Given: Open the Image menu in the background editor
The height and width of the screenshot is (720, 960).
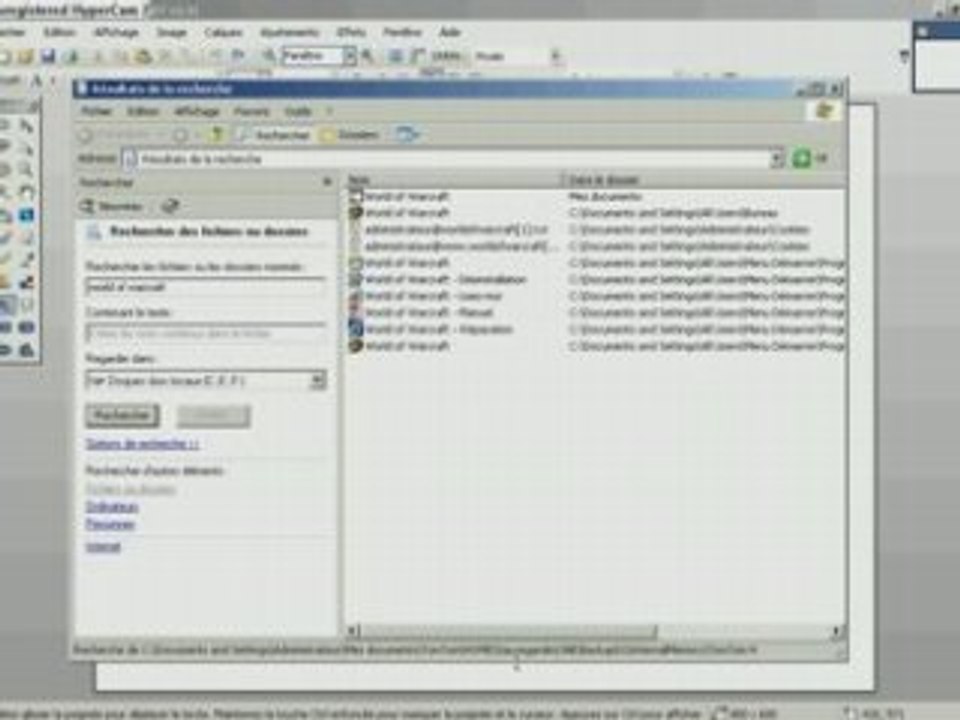Looking at the screenshot, I should [x=171, y=32].
